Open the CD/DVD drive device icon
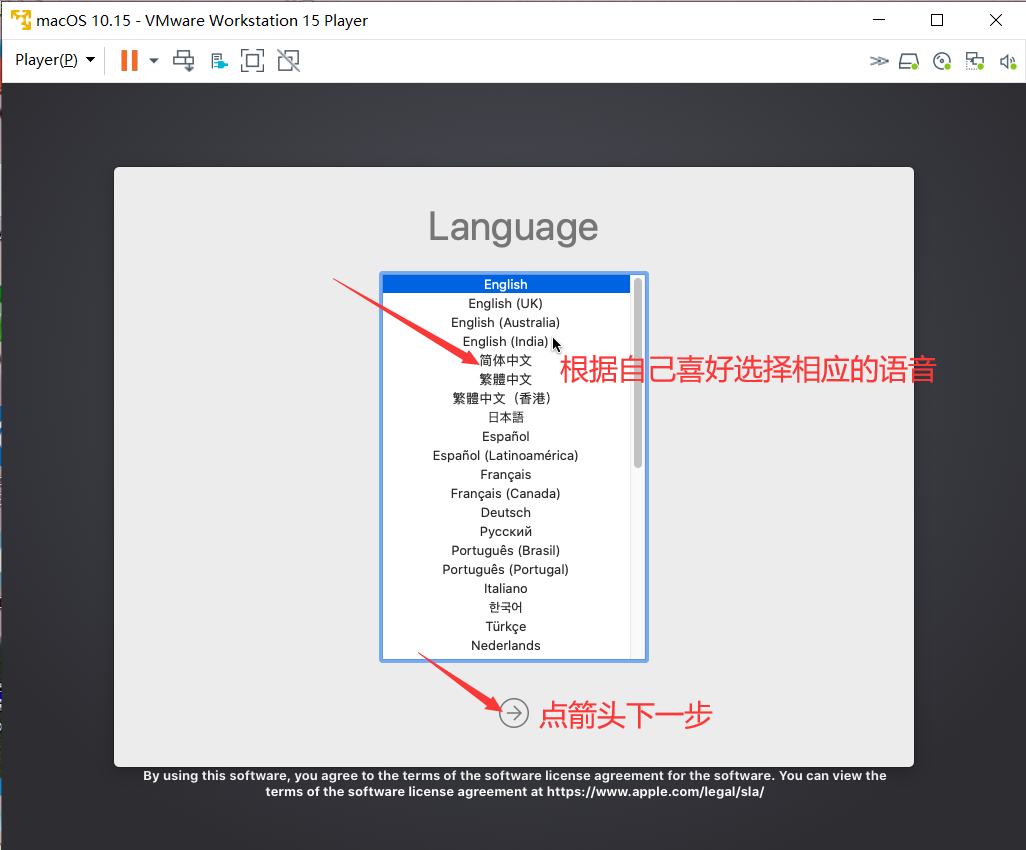Screen dimensions: 1026x850 pyautogui.click(x=942, y=62)
